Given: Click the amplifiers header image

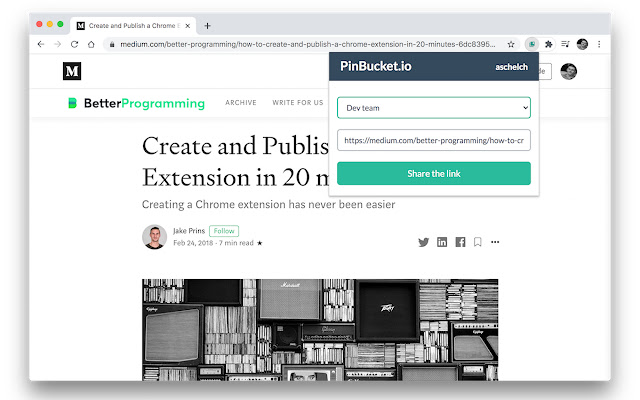Looking at the screenshot, I should click(x=320, y=330).
